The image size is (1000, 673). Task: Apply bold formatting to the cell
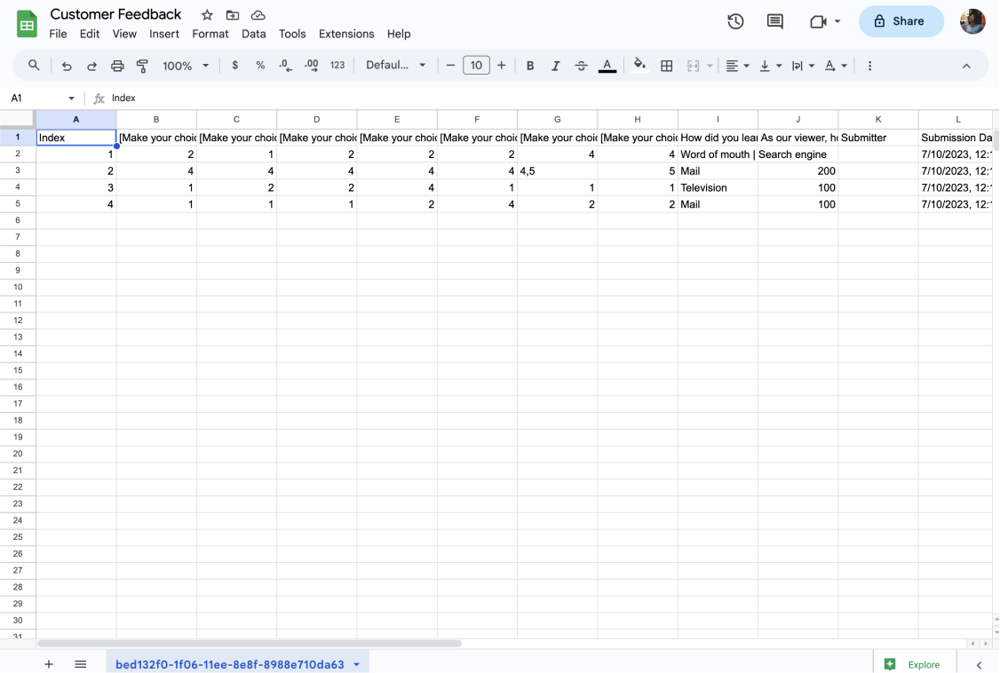pos(530,65)
